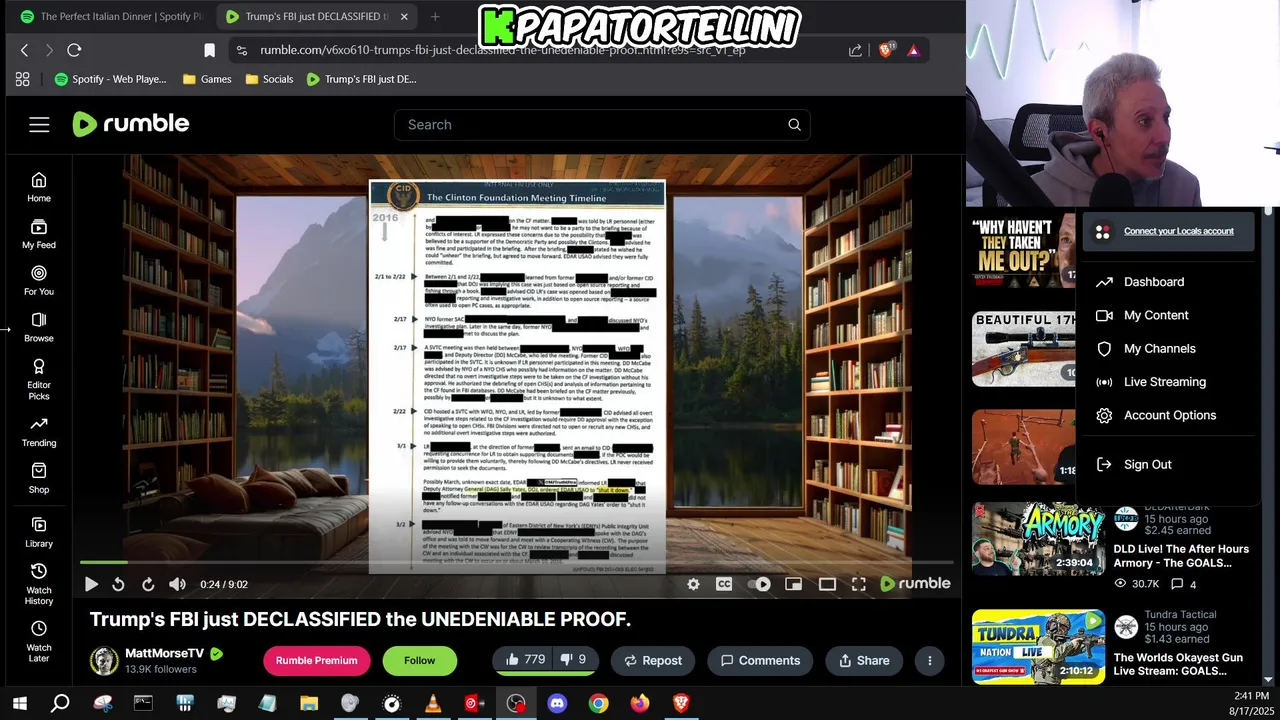
Task: Open site settings icon in address bar
Action: tap(241, 50)
